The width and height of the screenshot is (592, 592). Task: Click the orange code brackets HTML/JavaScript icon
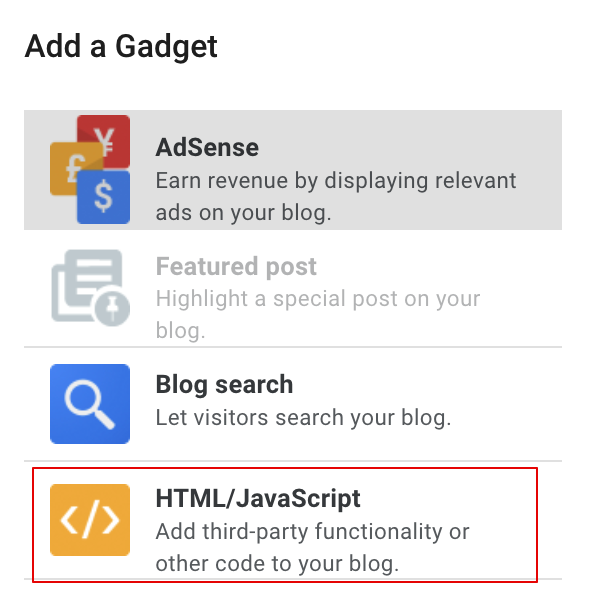[90, 520]
